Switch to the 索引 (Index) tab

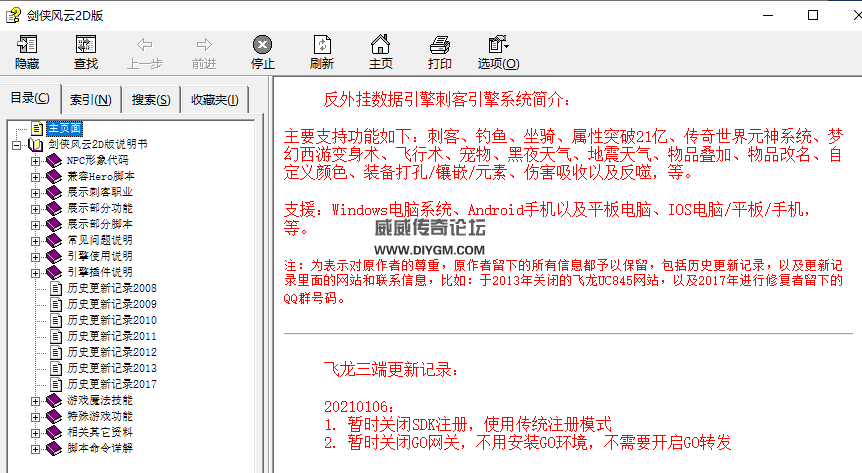point(90,100)
